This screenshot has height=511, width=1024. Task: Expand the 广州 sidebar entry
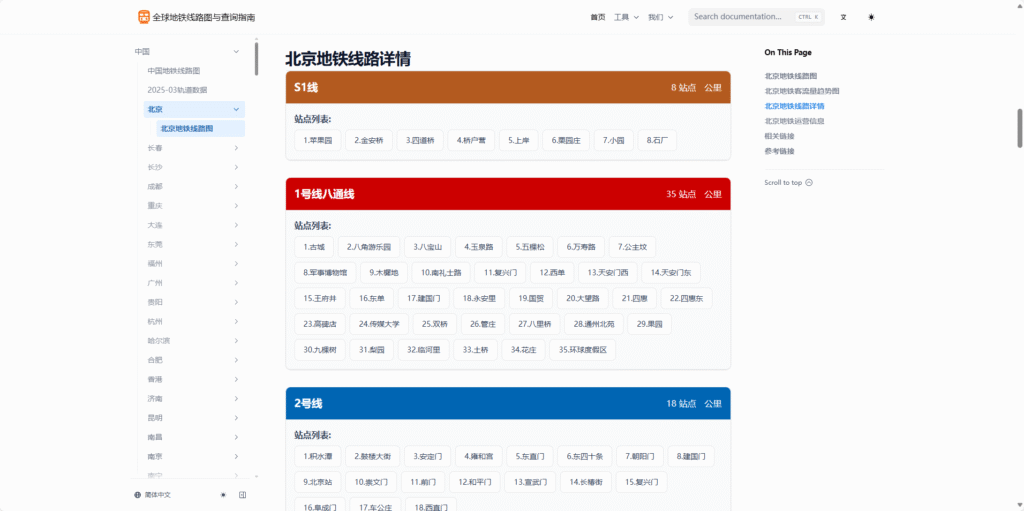pyautogui.click(x=236, y=283)
